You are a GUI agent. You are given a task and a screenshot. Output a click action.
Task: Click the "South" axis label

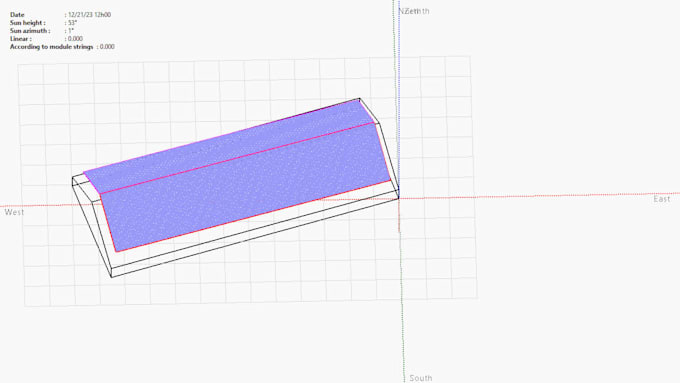(420, 378)
